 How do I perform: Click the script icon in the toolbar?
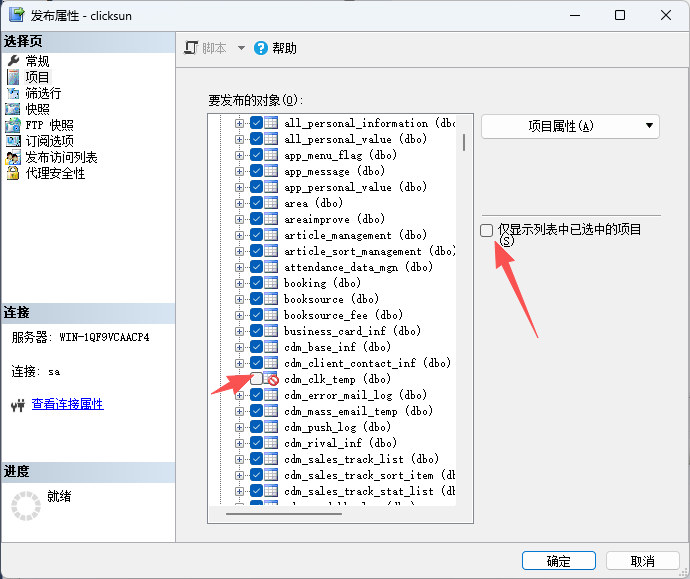[191, 48]
